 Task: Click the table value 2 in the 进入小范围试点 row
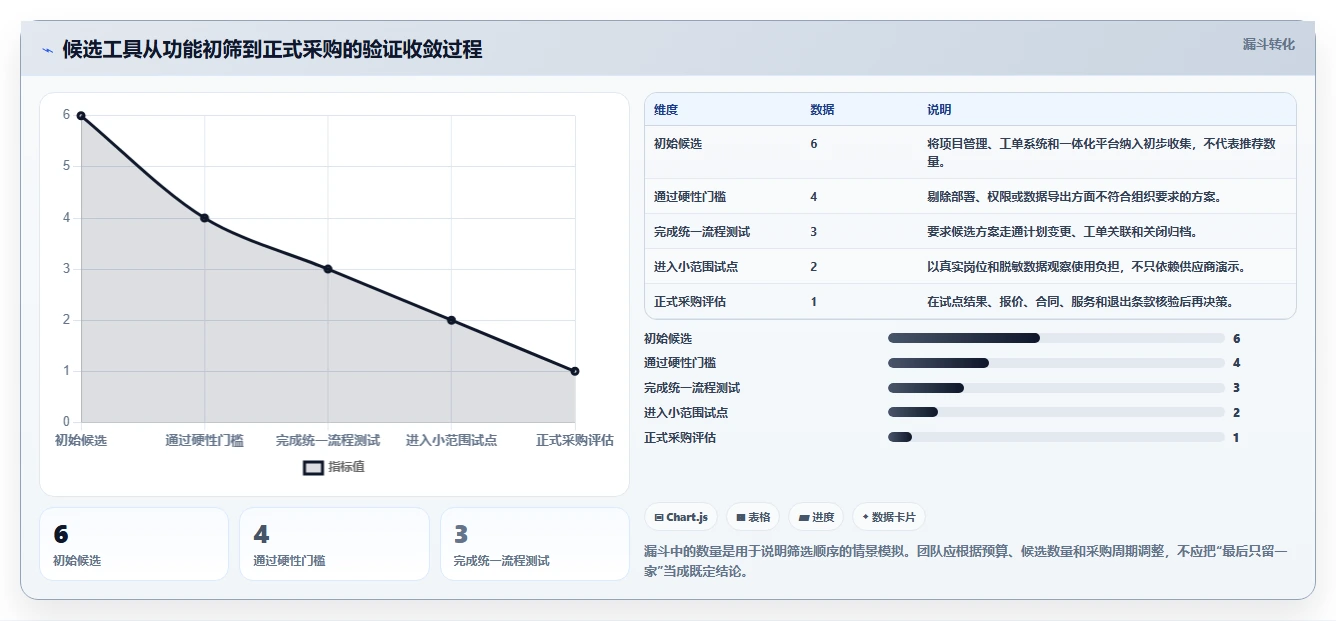click(814, 267)
